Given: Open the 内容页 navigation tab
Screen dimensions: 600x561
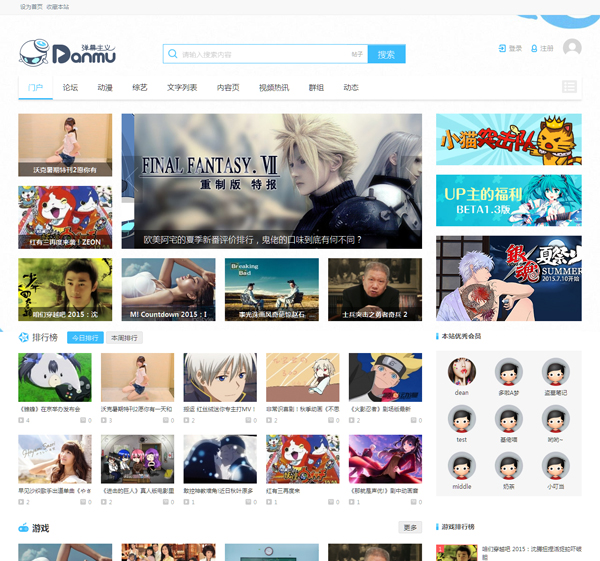Looking at the screenshot, I should click(228, 88).
